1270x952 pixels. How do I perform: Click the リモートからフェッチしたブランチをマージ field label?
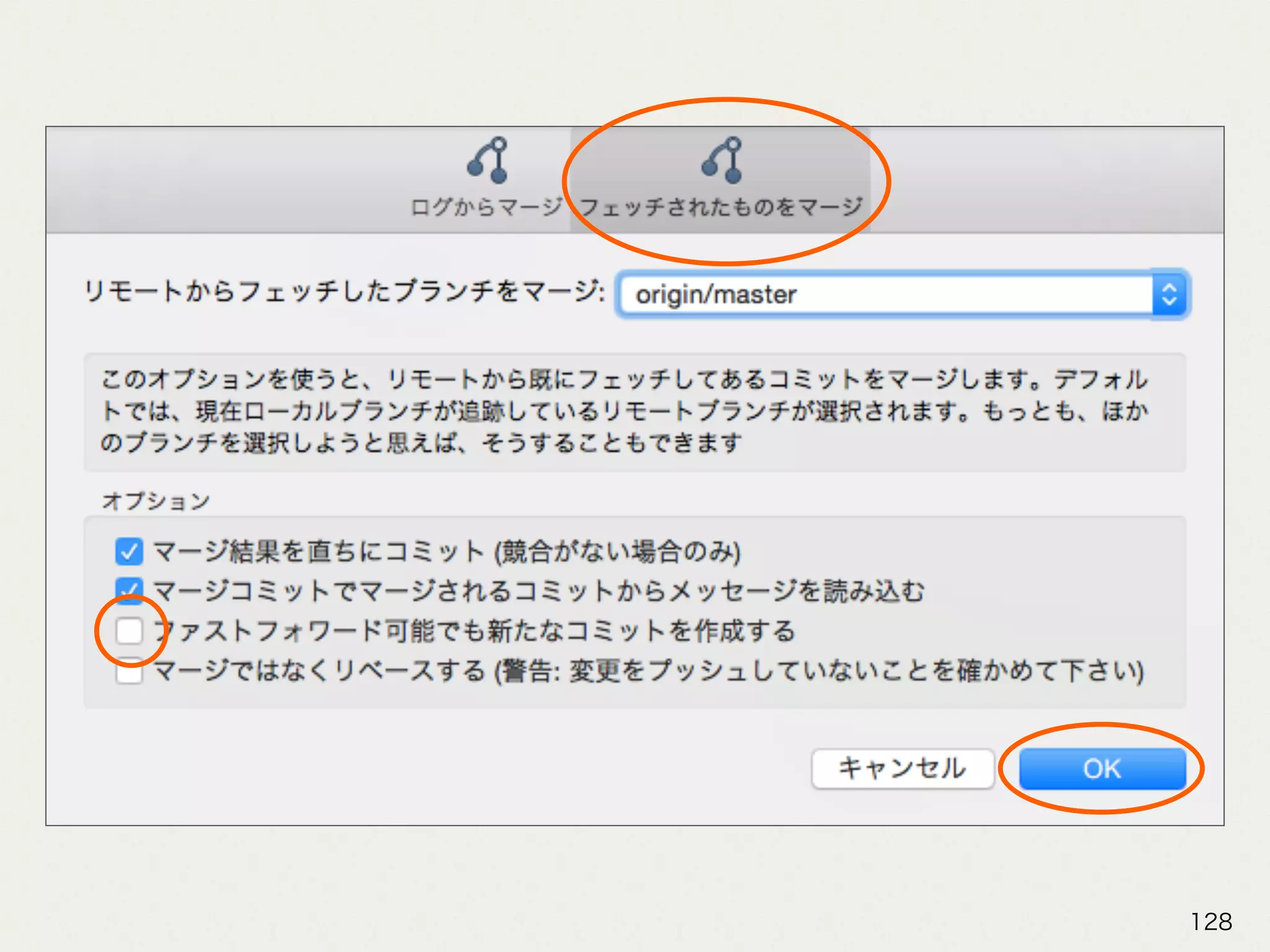click(344, 291)
